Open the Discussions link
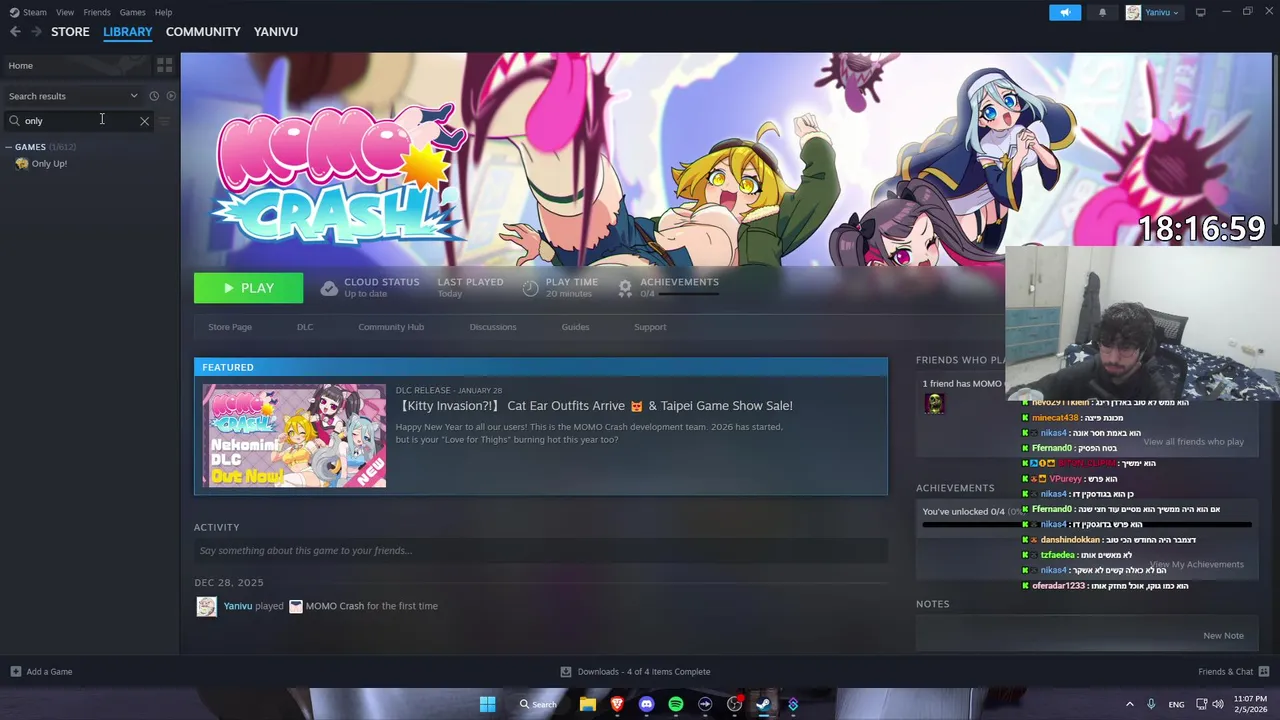The image size is (1280, 720). [x=493, y=327]
